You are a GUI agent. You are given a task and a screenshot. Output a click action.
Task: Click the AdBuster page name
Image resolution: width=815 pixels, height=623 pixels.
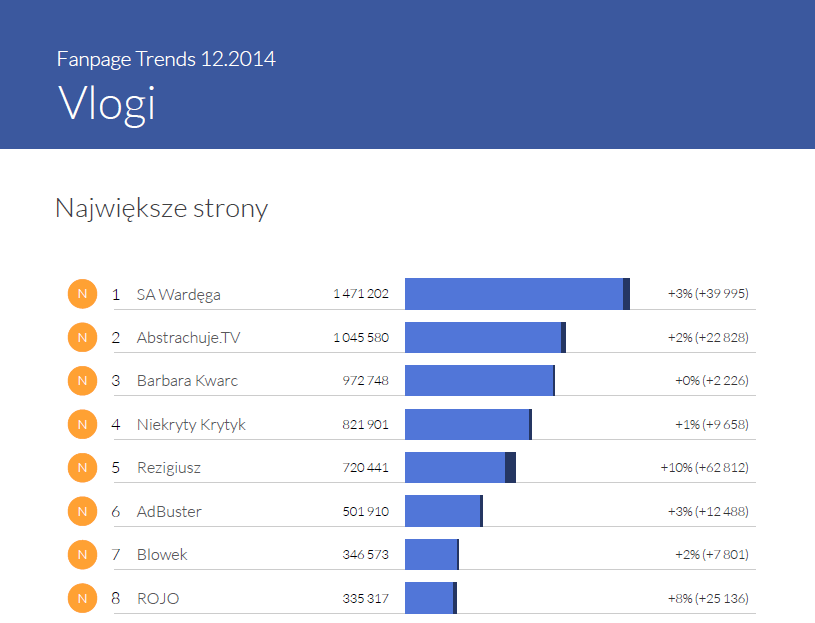(169, 512)
